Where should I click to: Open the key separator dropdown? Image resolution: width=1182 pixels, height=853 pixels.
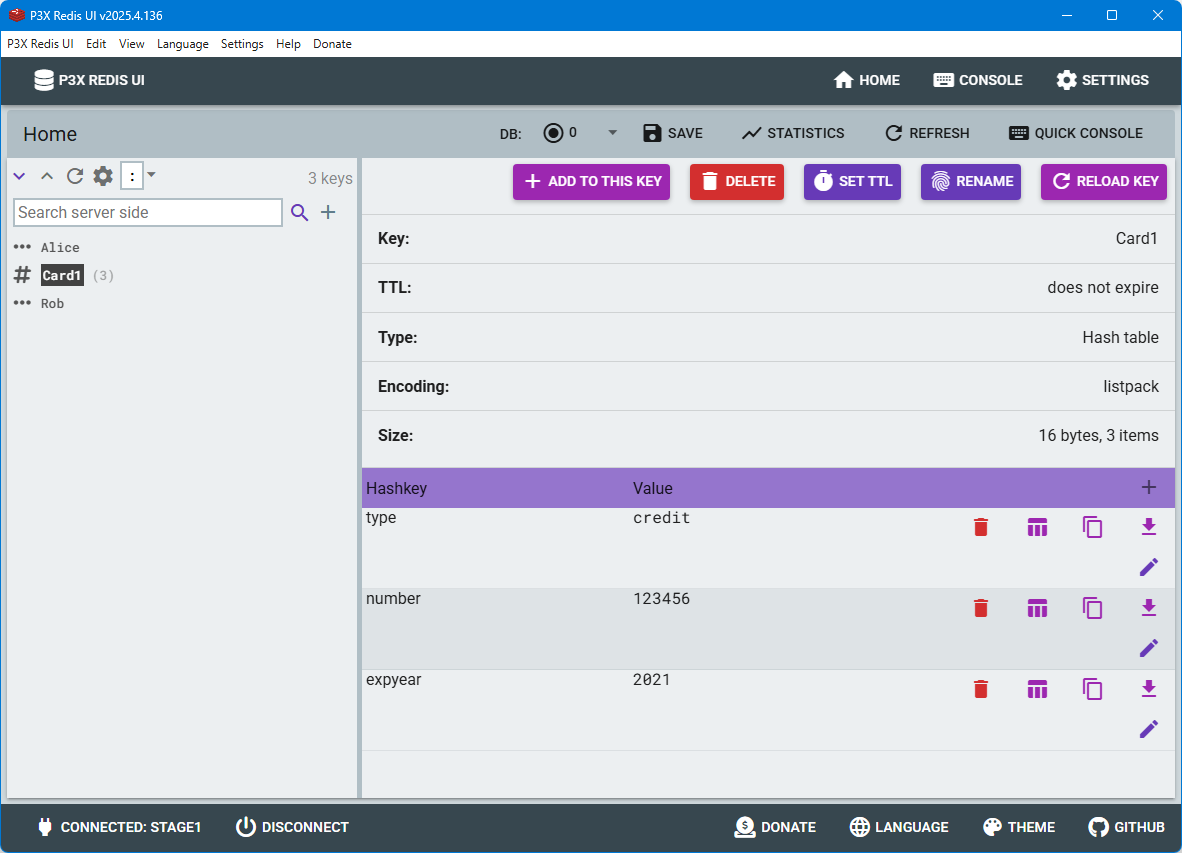pyautogui.click(x=151, y=175)
